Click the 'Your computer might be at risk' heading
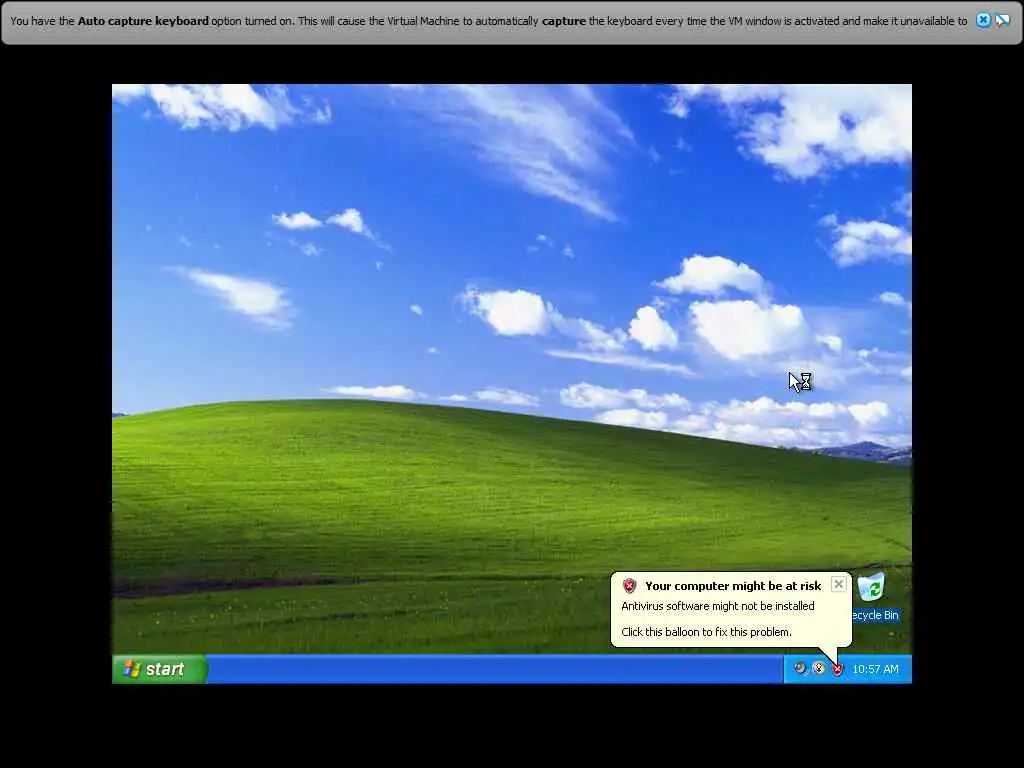The height and width of the screenshot is (768, 1024). [x=733, y=586]
